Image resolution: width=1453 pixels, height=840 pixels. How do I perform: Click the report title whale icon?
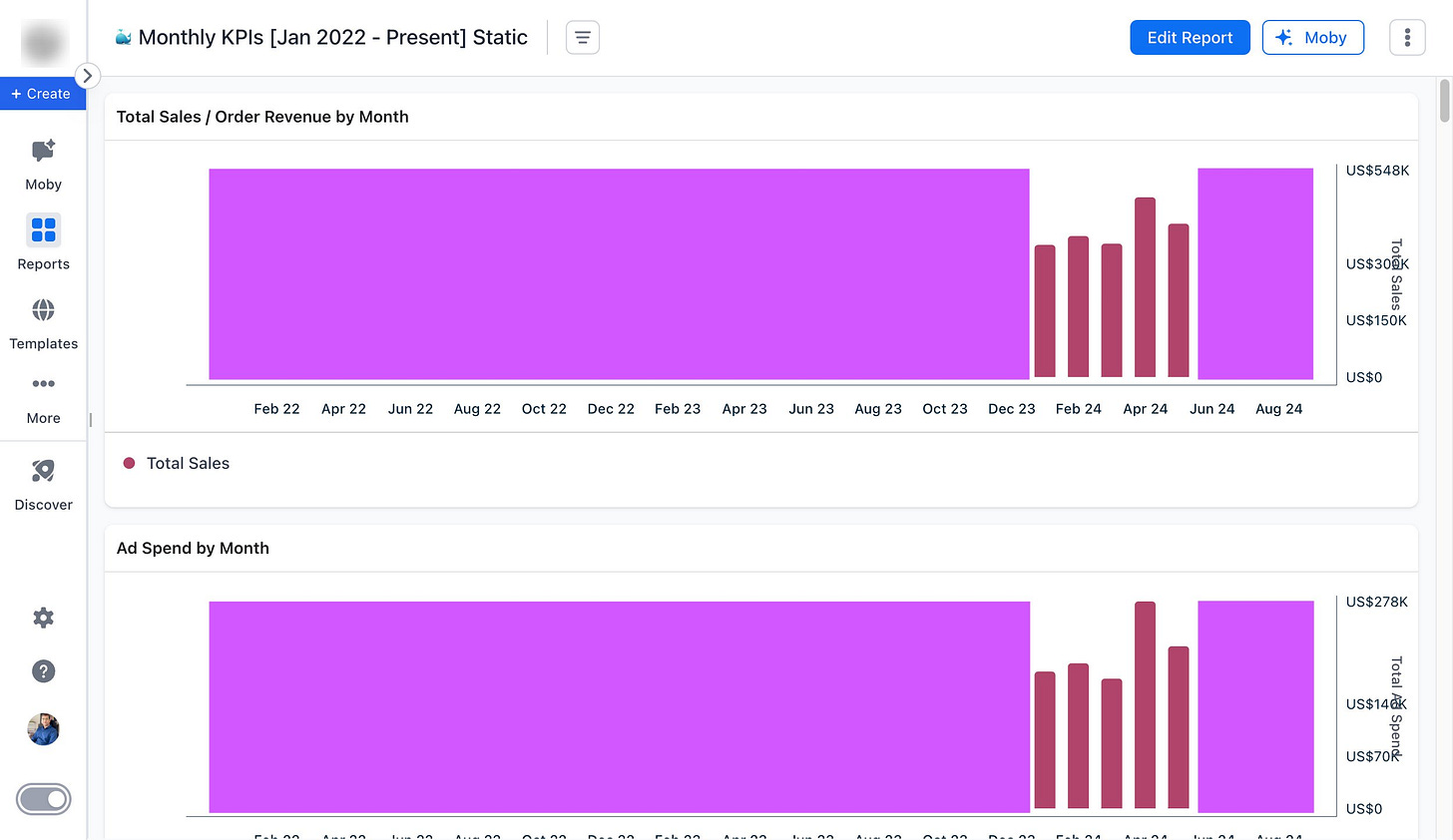click(124, 37)
